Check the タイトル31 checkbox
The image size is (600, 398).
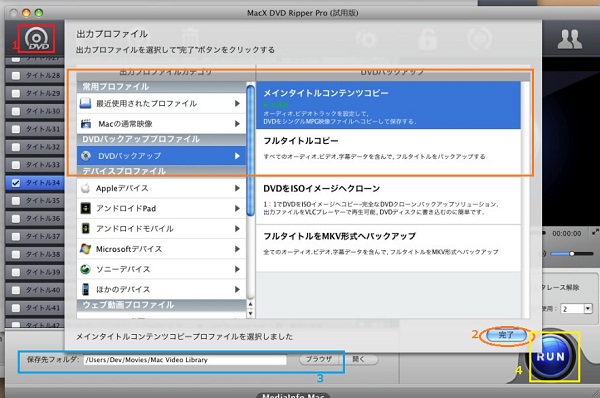[x=16, y=129]
